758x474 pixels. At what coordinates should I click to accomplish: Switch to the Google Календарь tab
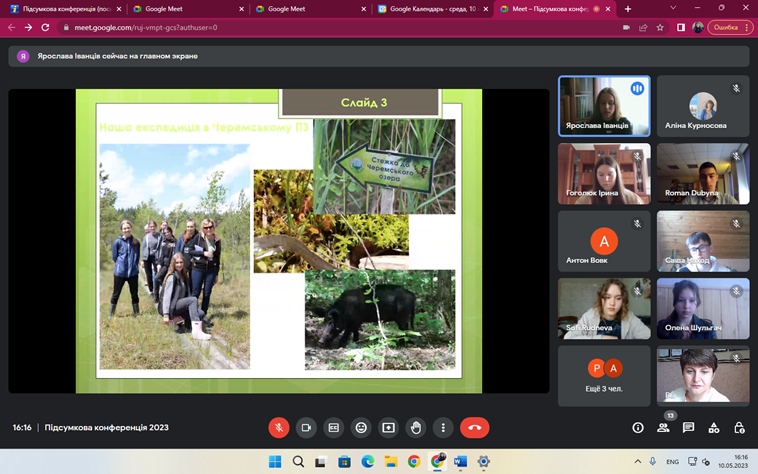430,9
